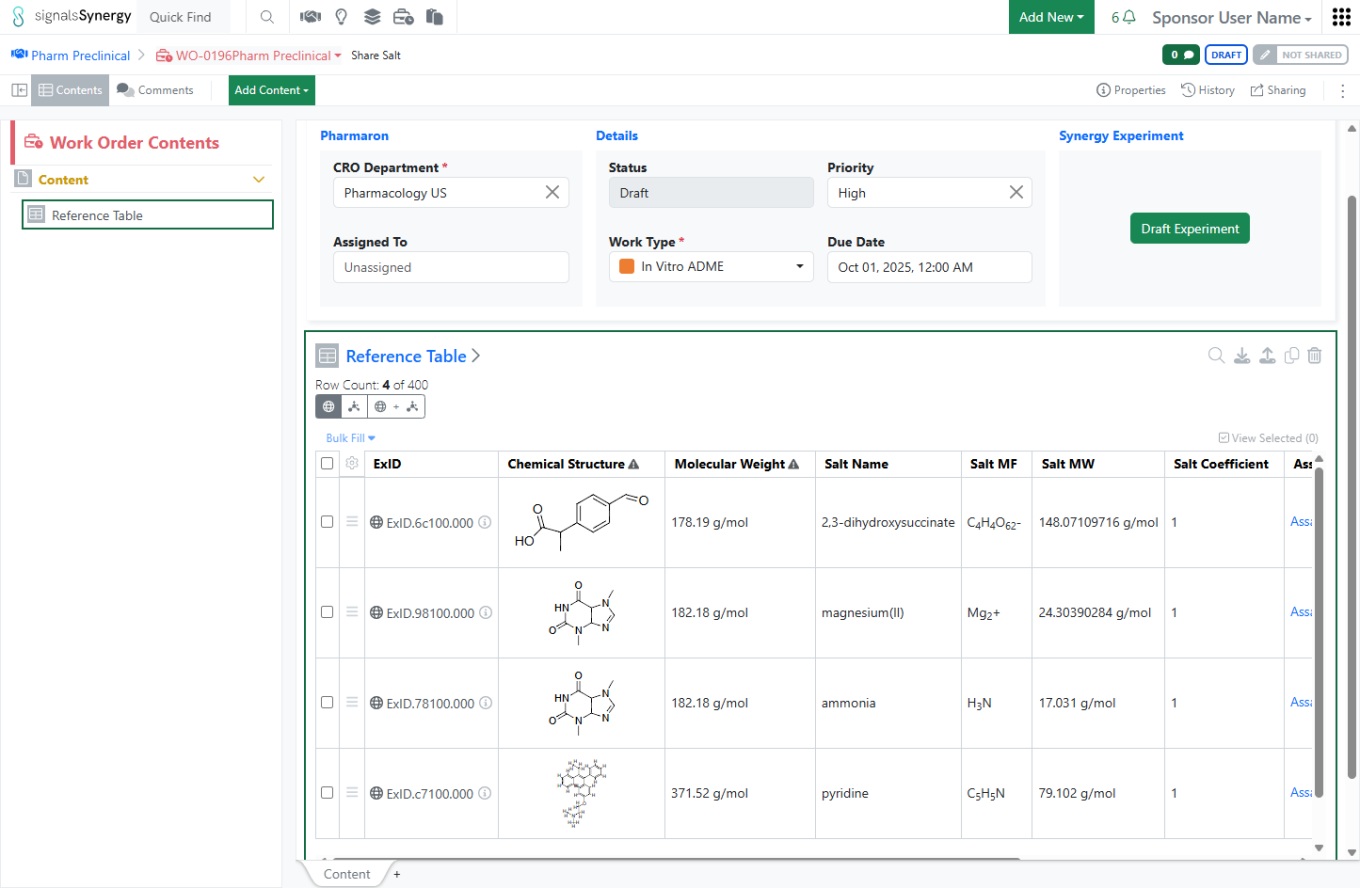The image size is (1360, 888).
Task: Toggle the select-all rows checkbox in the header
Action: [327, 463]
